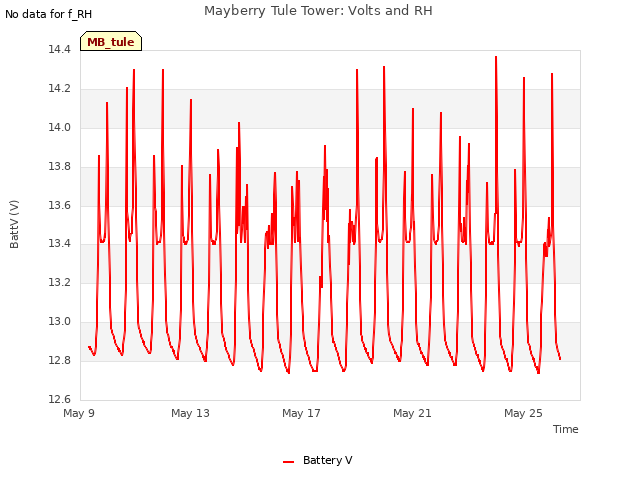
Task: Click the 12.8 y-axis tick label
Action: tap(60, 360)
